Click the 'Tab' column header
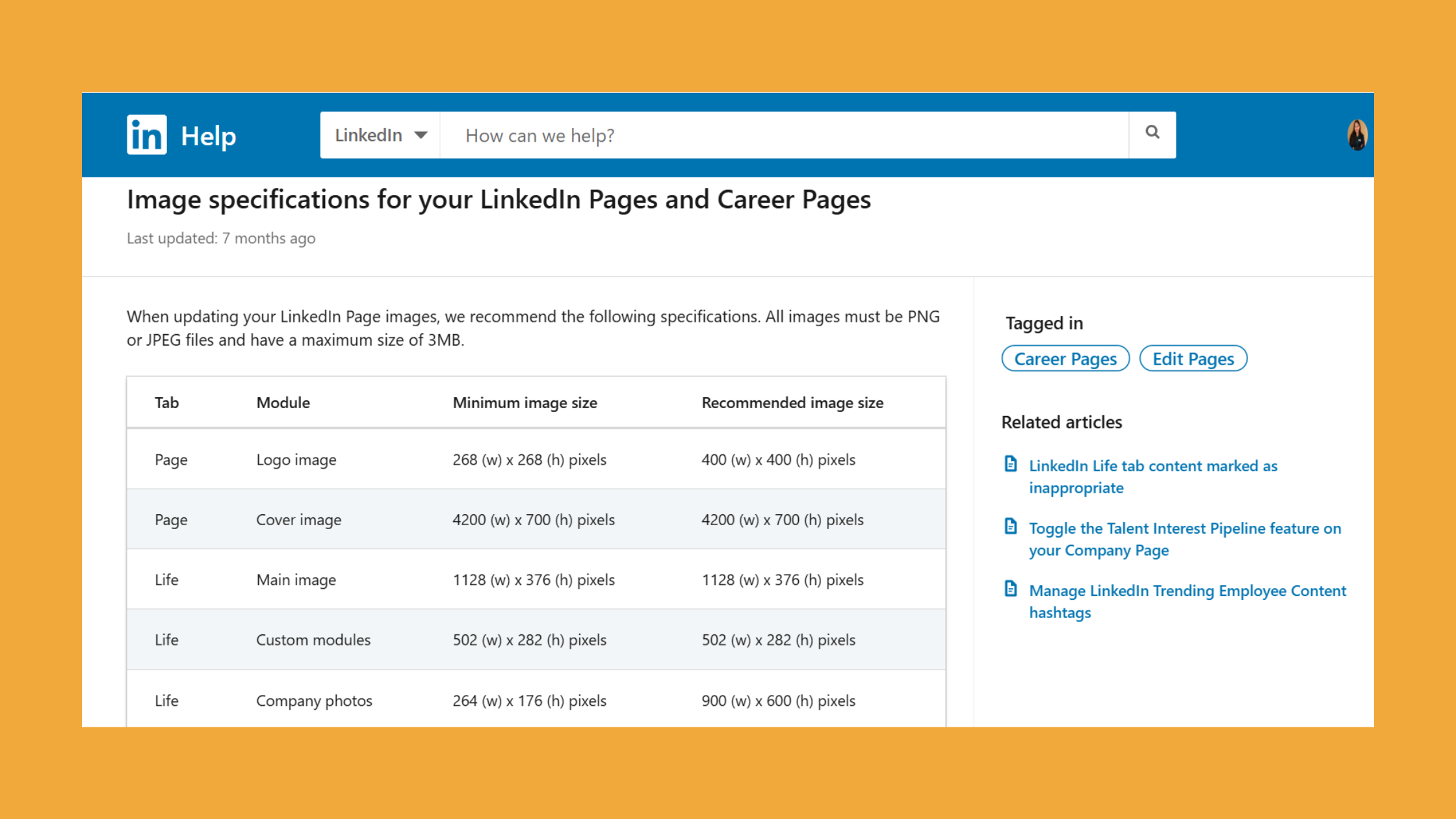Screen dimensions: 1456x819 [x=166, y=402]
